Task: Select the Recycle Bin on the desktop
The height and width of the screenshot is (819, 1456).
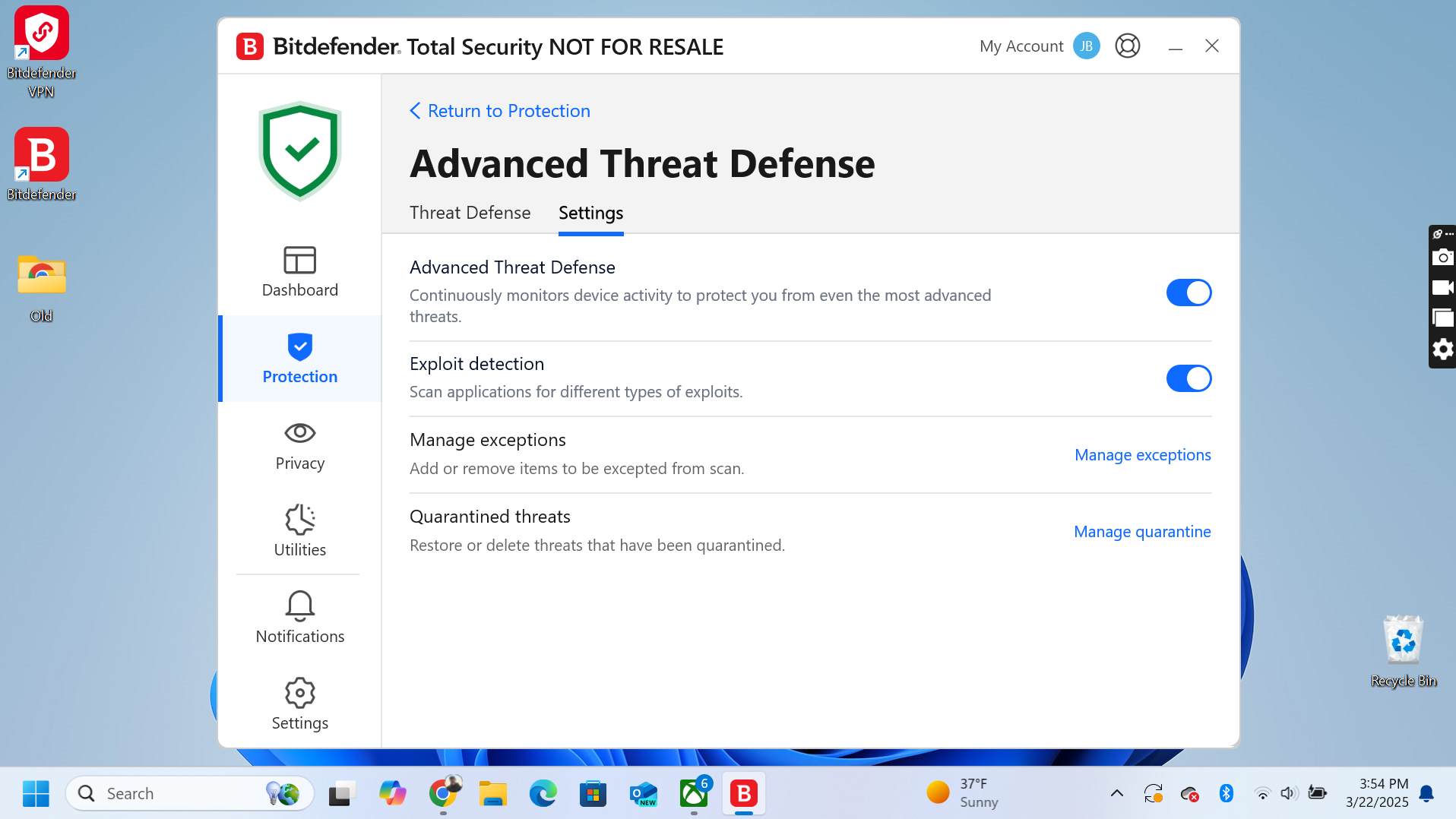Action: pyautogui.click(x=1404, y=652)
